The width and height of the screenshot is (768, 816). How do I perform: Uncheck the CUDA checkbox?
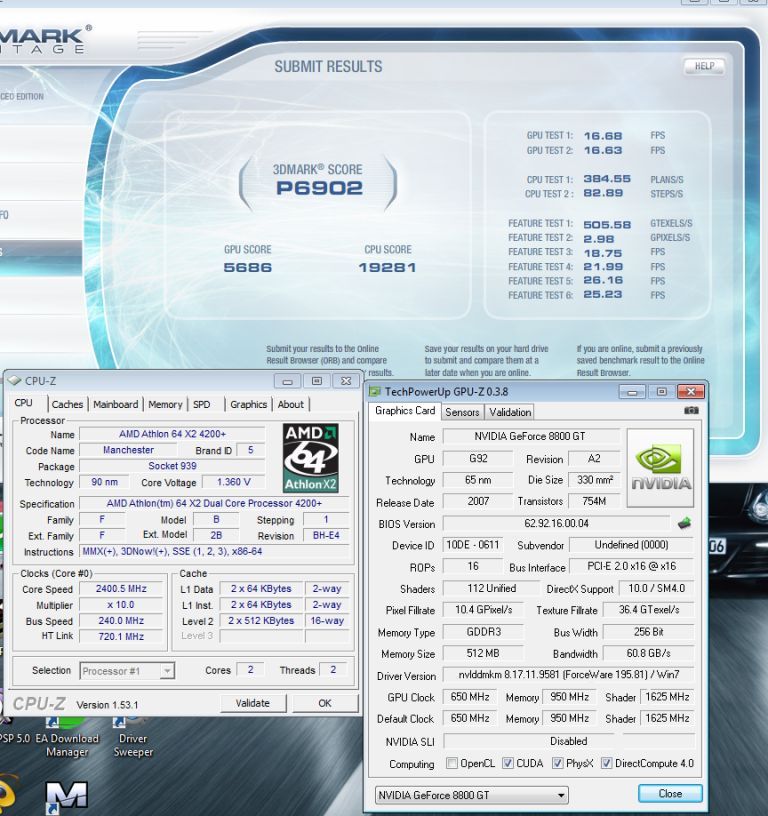coord(508,764)
